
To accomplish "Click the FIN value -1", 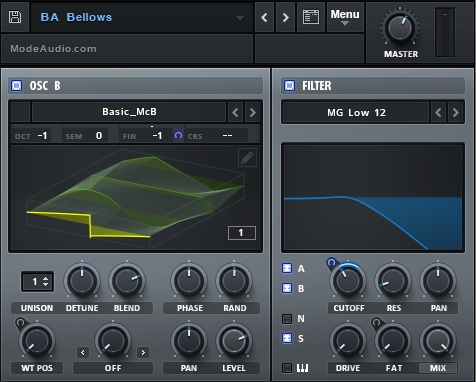I will point(157,136).
